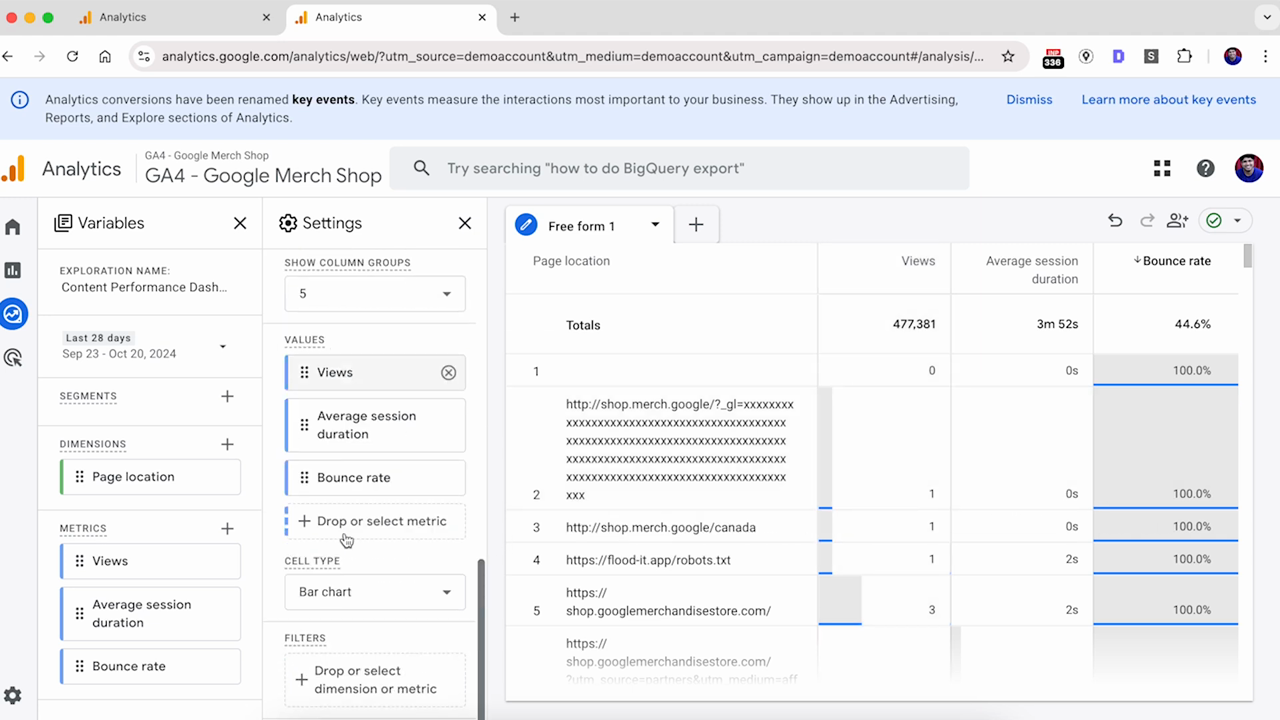Add a new exploration tab
Viewport: 1280px width, 720px height.
tap(696, 225)
